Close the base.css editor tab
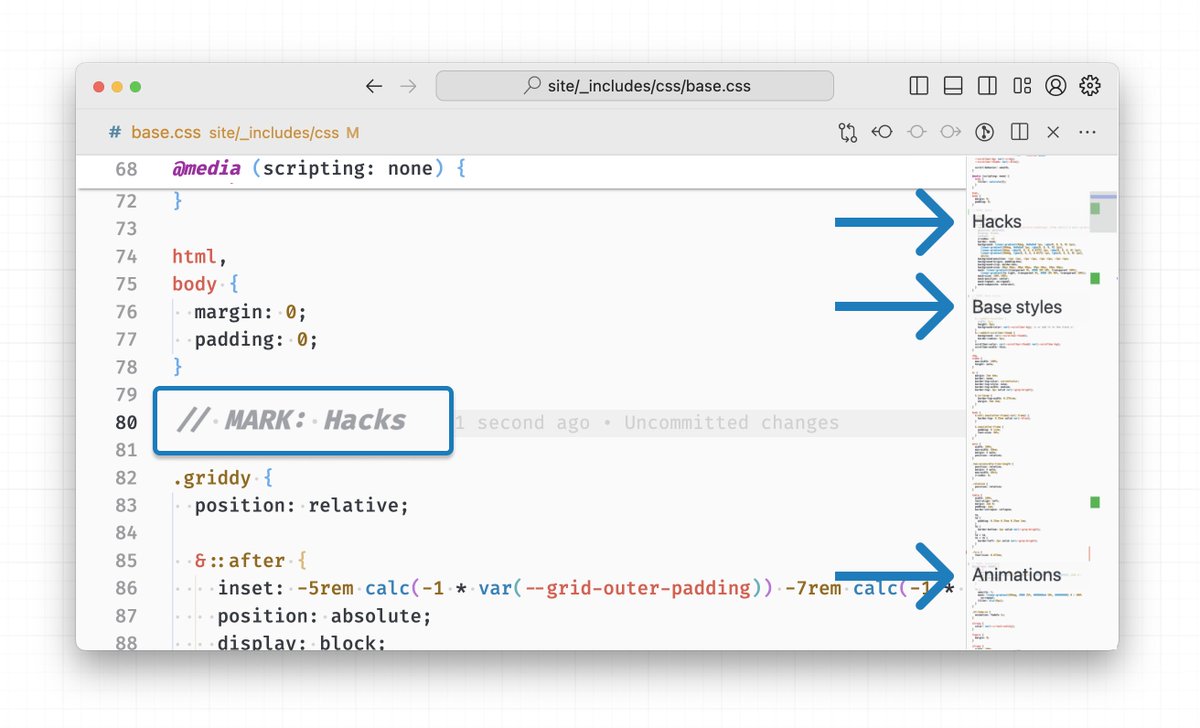 [x=1053, y=132]
